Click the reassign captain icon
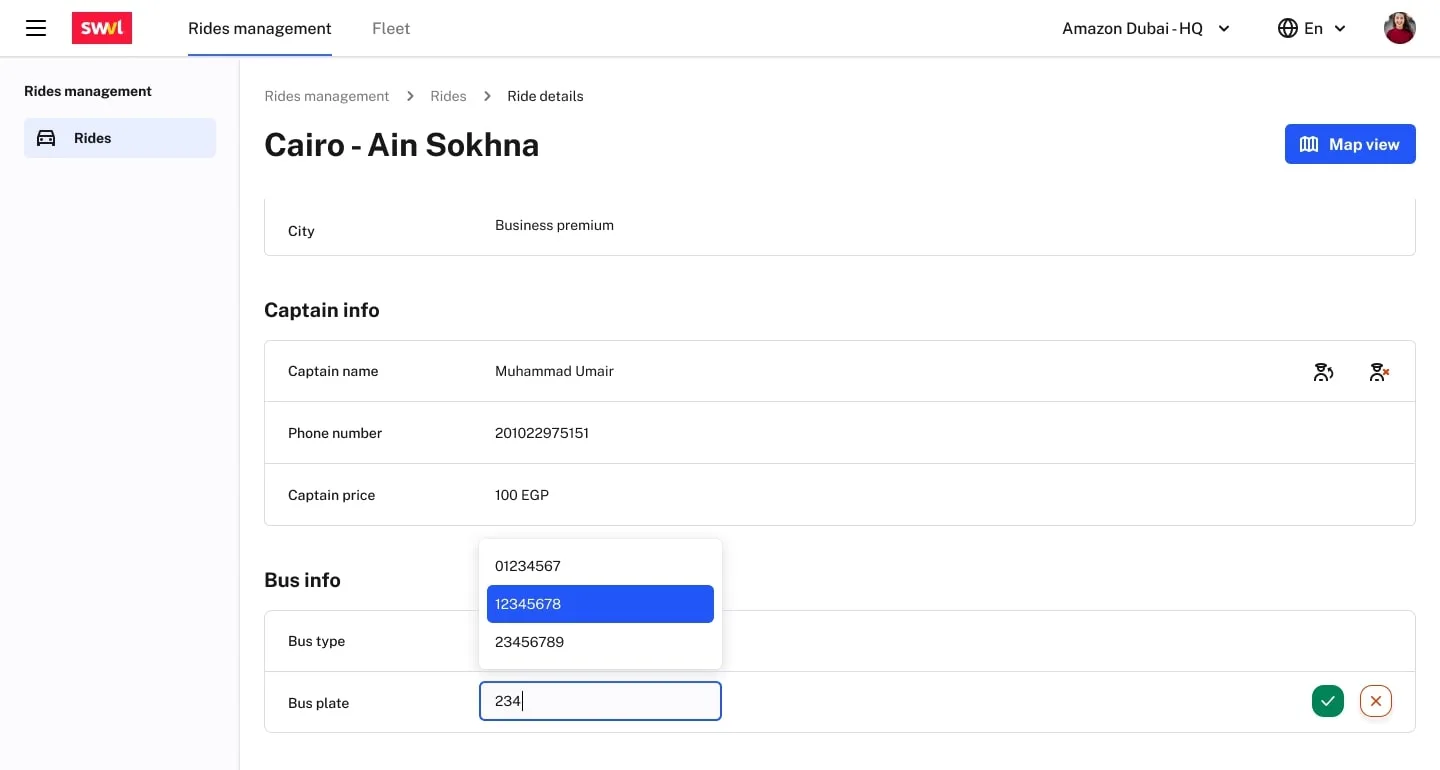Viewport: 1440px width, 770px height. point(1323,372)
